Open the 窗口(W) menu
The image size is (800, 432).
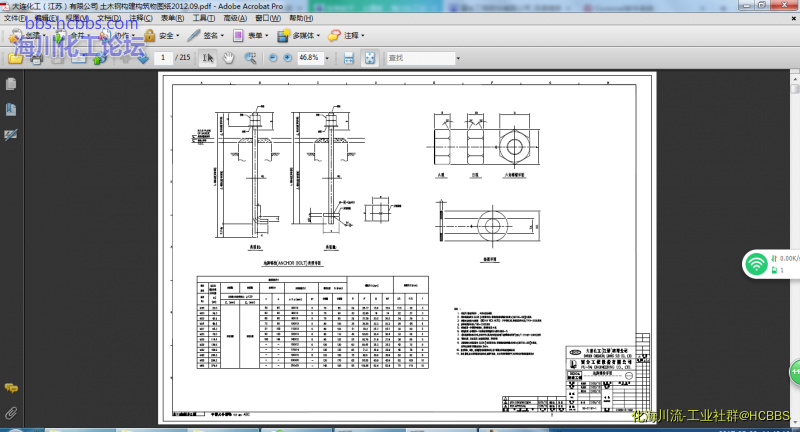268,18
